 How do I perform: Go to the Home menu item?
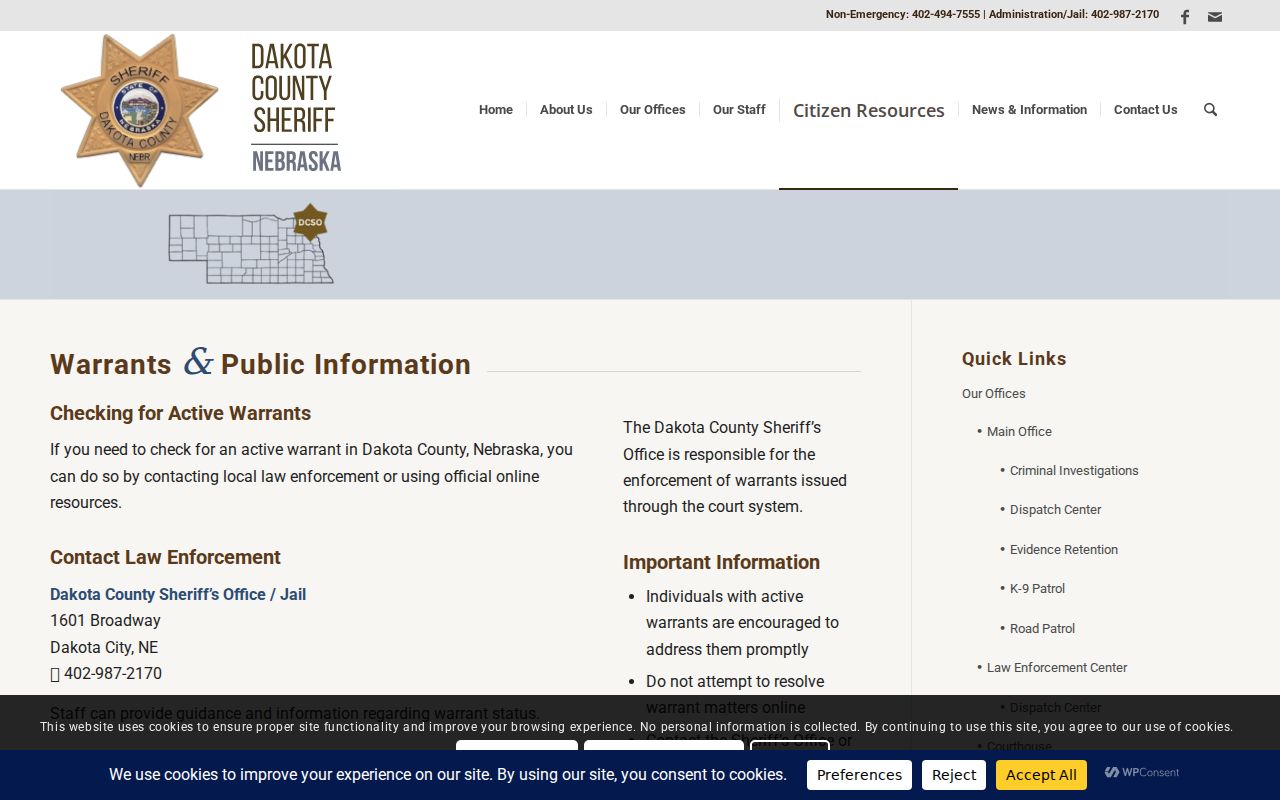click(x=496, y=110)
